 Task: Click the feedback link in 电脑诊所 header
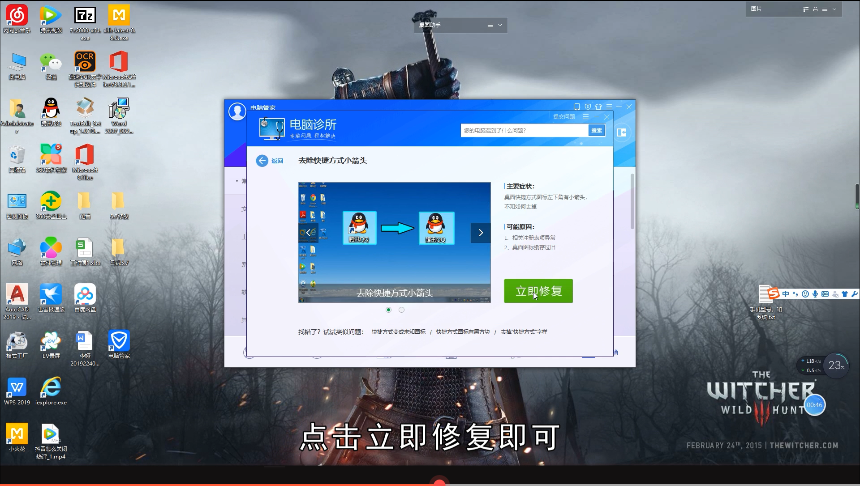564,116
